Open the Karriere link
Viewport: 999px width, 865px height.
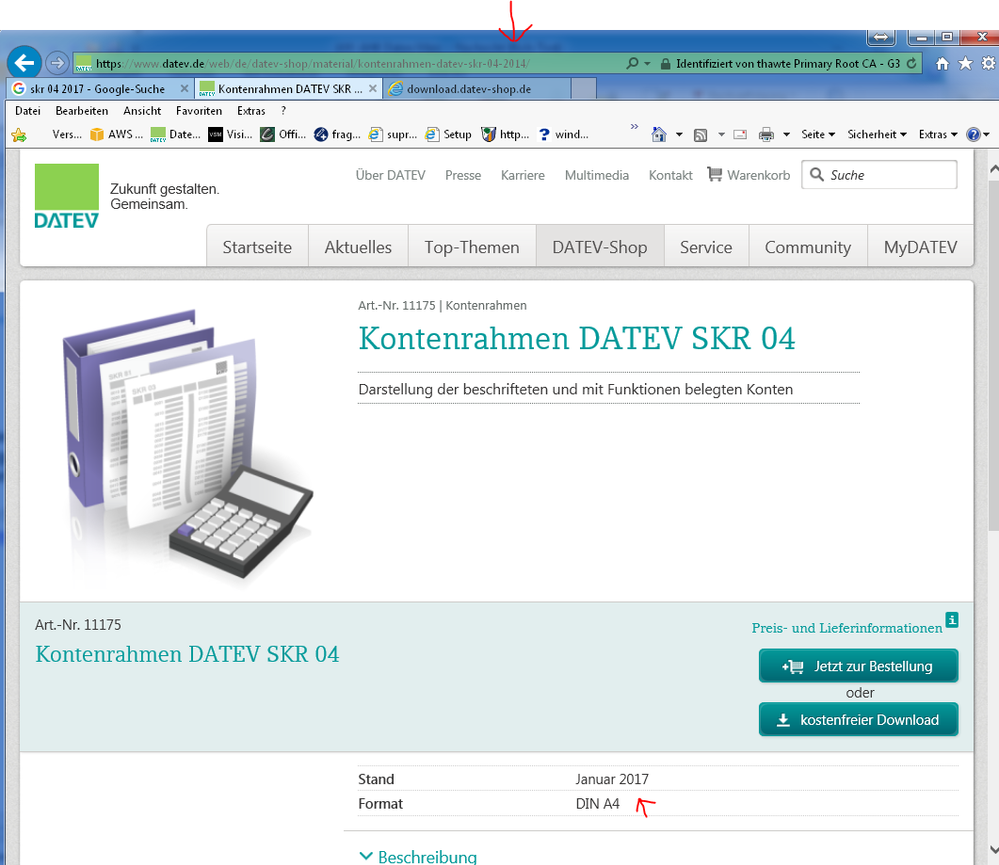pos(523,175)
